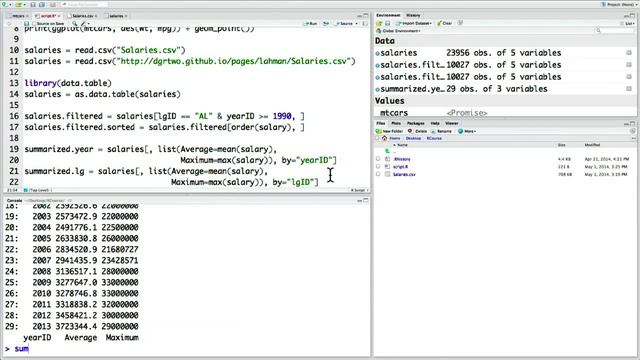Focus the environment search box
Screen dimensions: 640x360
(x=614, y=31)
